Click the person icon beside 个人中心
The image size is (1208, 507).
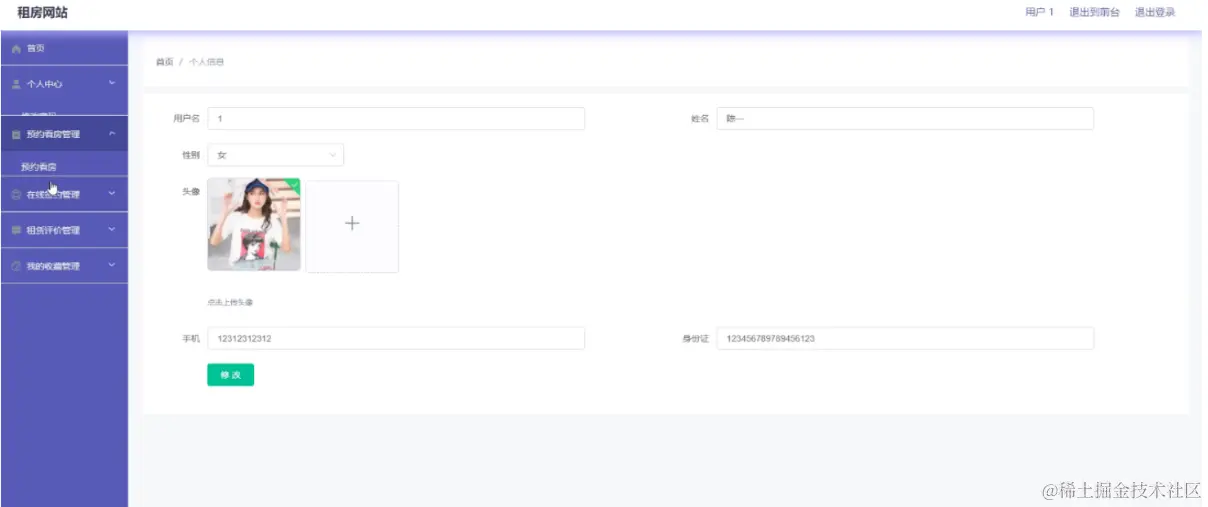click(16, 84)
